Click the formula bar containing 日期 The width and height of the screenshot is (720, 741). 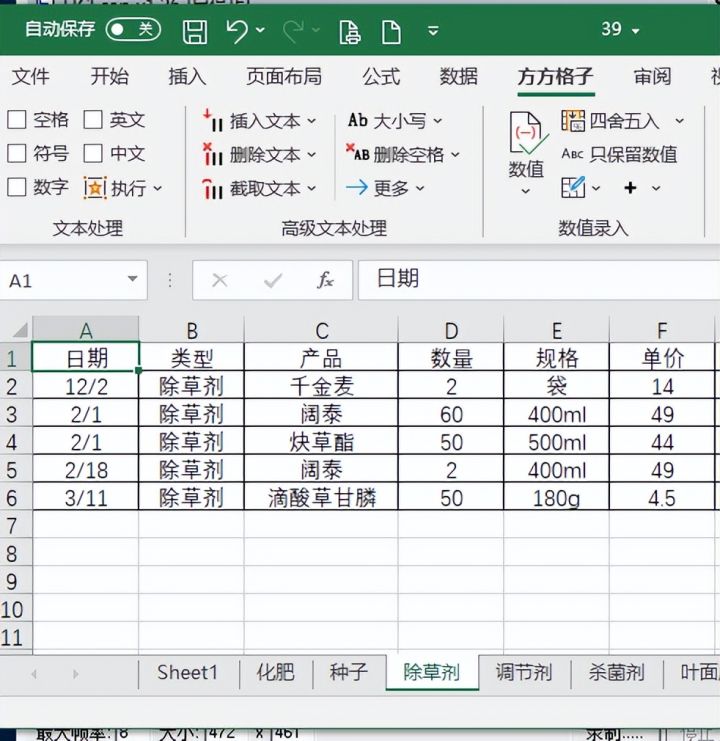click(x=539, y=280)
